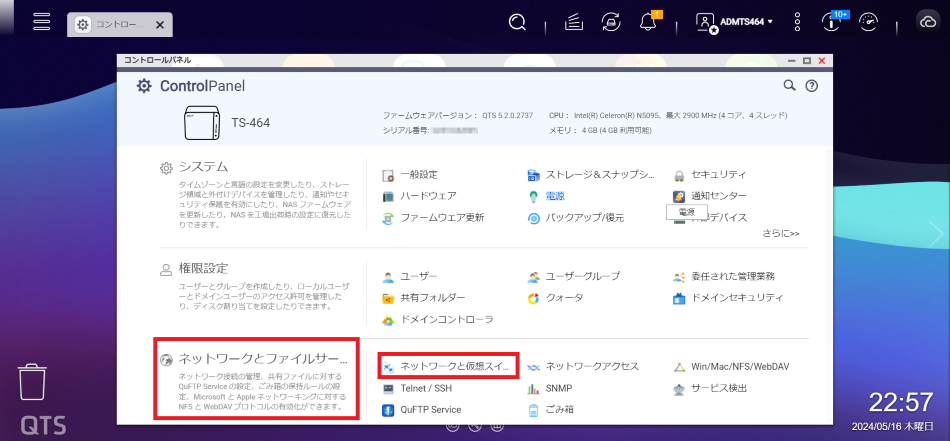Open the background tasks icon

click(574, 23)
